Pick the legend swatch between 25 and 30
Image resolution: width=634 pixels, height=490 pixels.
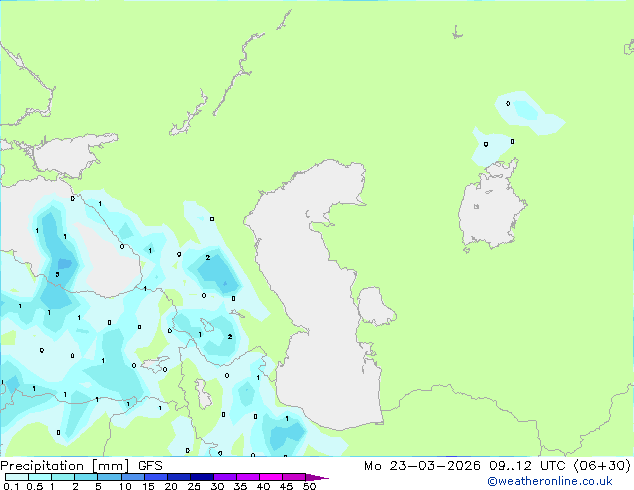pos(202,477)
